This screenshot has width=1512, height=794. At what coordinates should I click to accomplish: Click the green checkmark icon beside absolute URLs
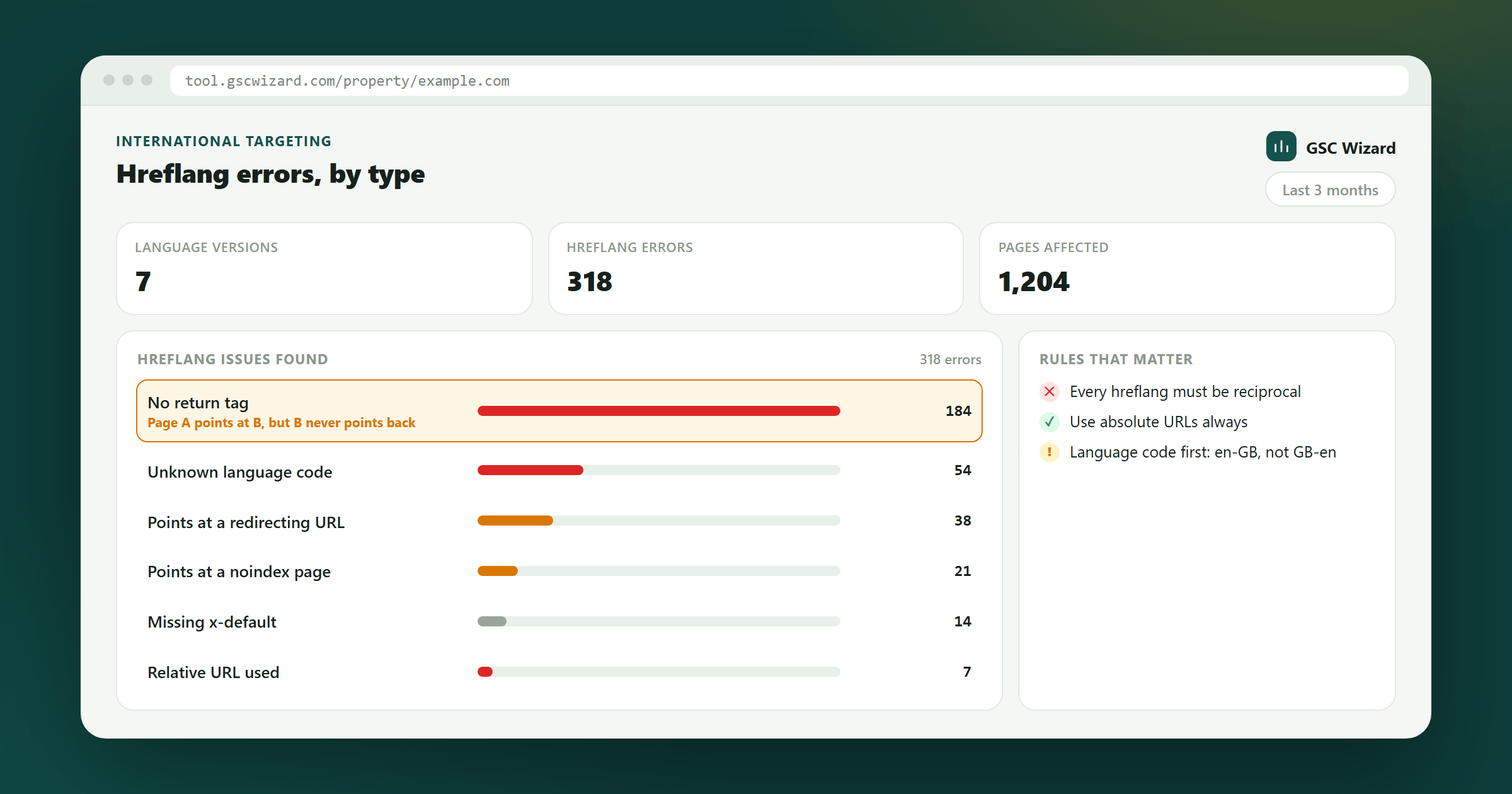(x=1050, y=422)
